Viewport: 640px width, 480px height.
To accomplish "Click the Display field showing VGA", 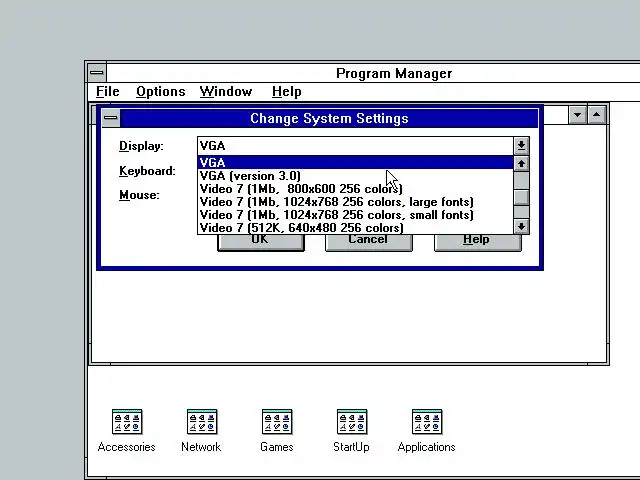I will point(355,146).
